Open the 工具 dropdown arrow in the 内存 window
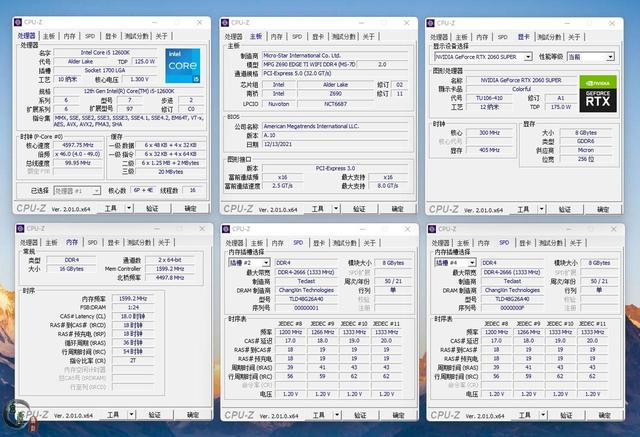640x437 pixels. point(131,415)
